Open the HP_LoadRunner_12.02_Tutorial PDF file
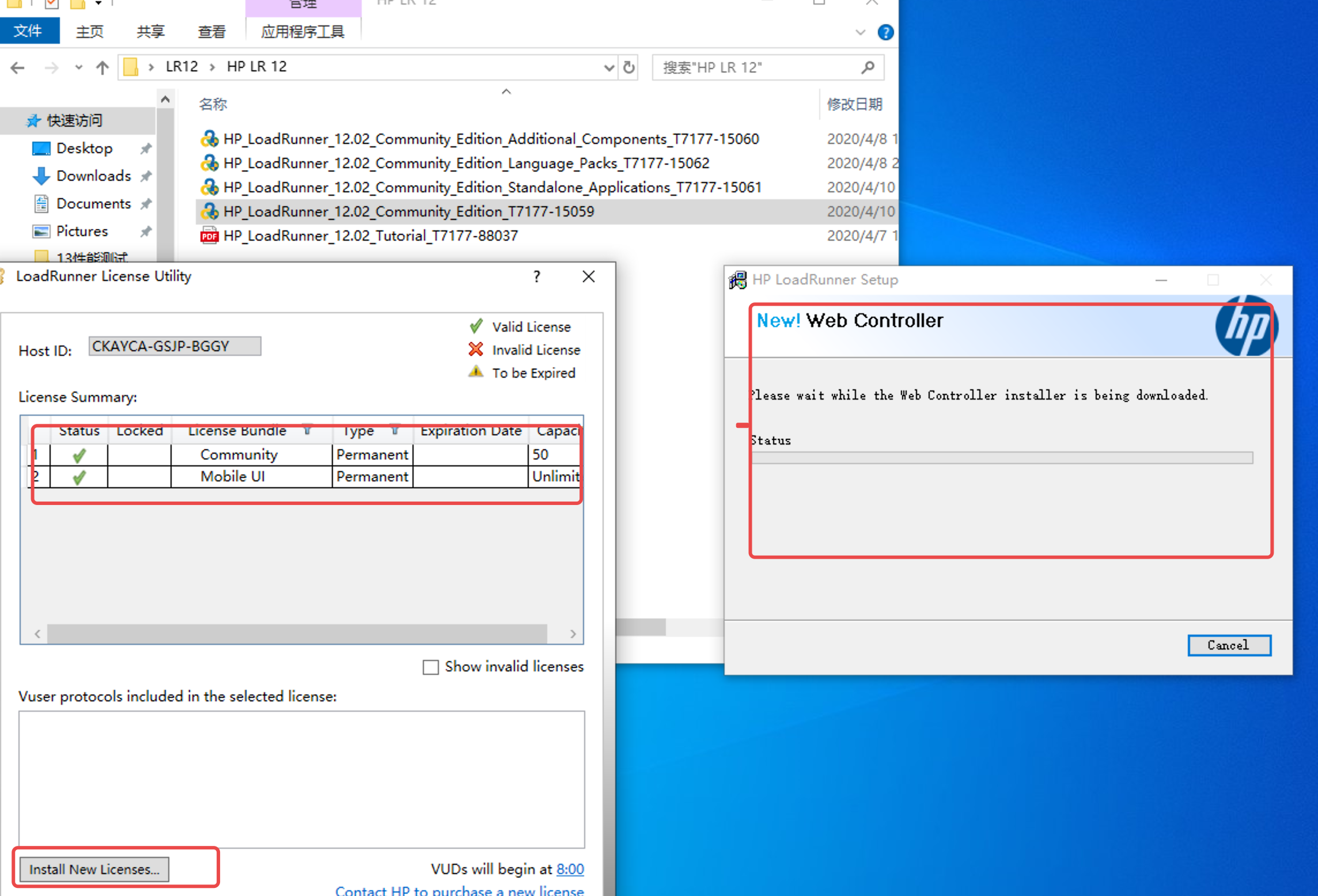 click(x=370, y=236)
